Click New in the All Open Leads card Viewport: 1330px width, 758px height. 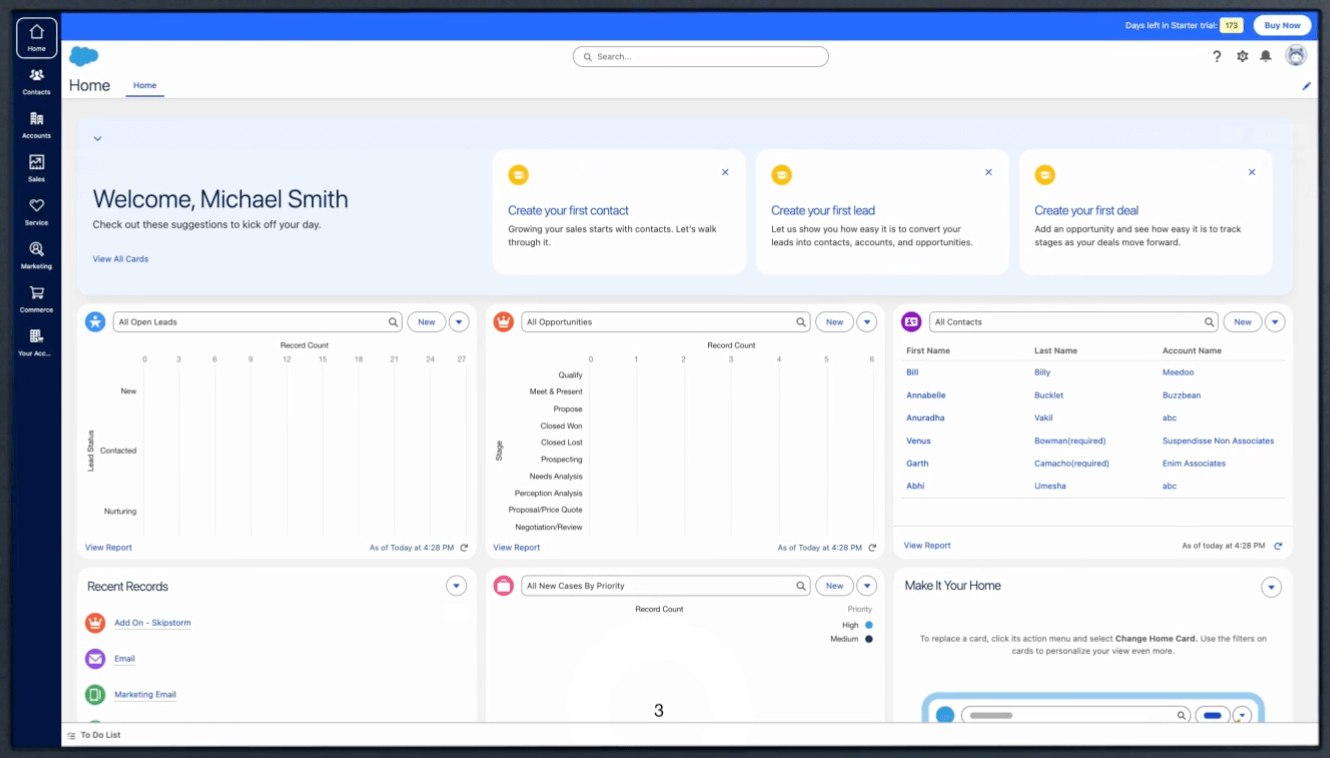426,322
